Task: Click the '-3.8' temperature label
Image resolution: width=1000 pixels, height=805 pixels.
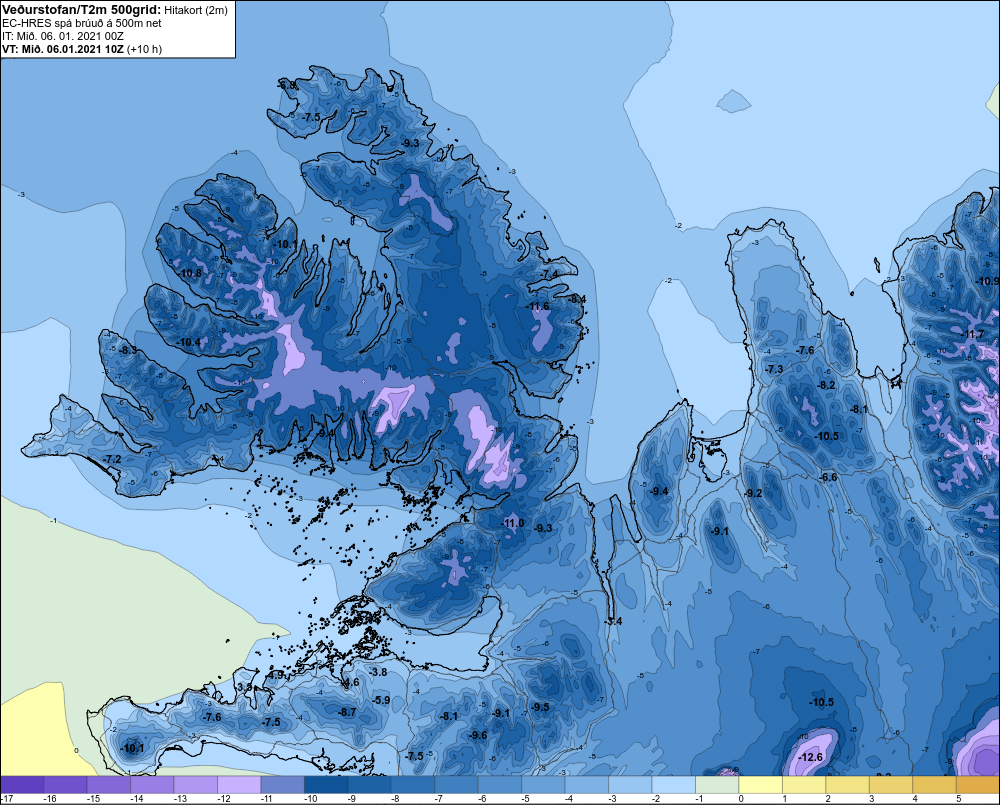Action: (378, 672)
